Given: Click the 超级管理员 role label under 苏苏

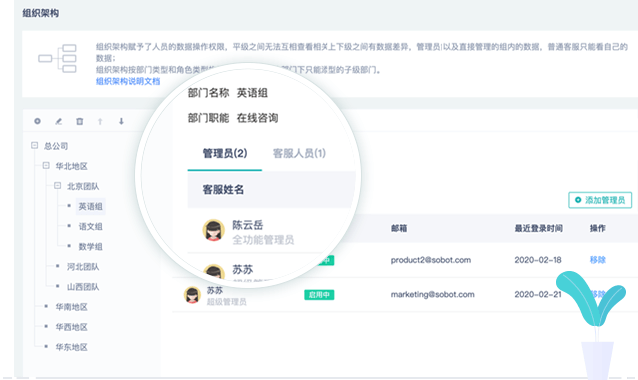Looking at the screenshot, I should (x=227, y=302).
